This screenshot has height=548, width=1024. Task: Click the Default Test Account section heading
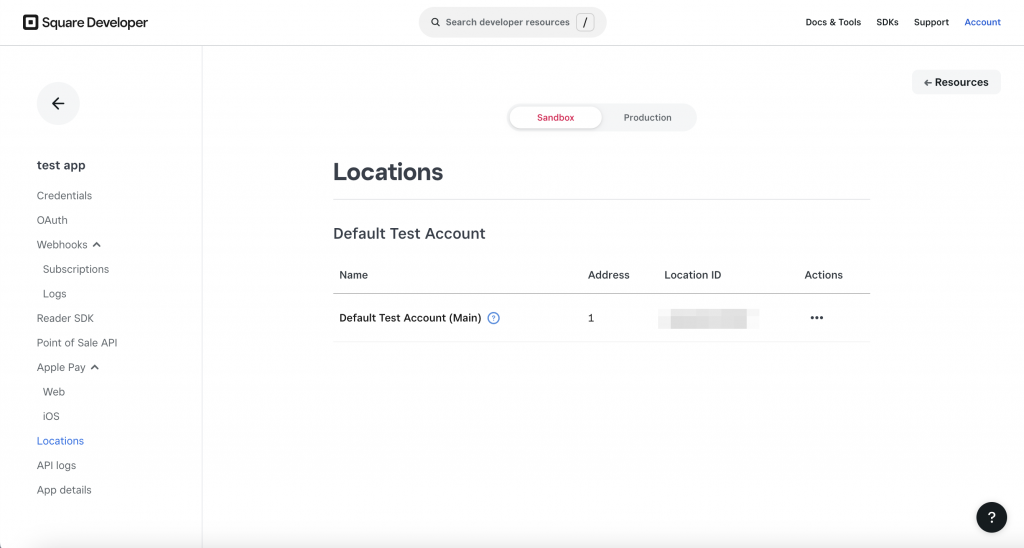[409, 234]
